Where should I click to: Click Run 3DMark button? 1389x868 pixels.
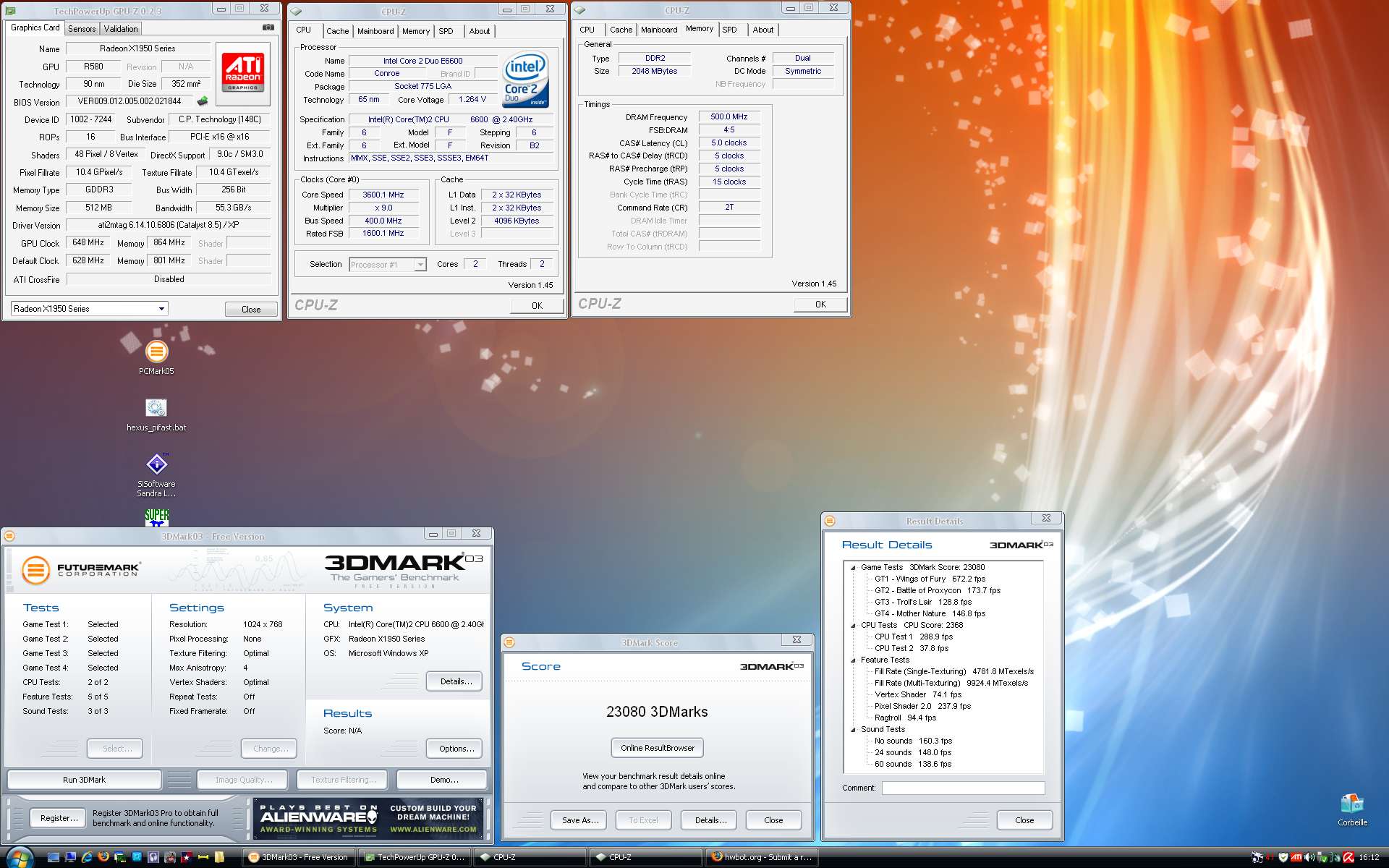tap(84, 780)
